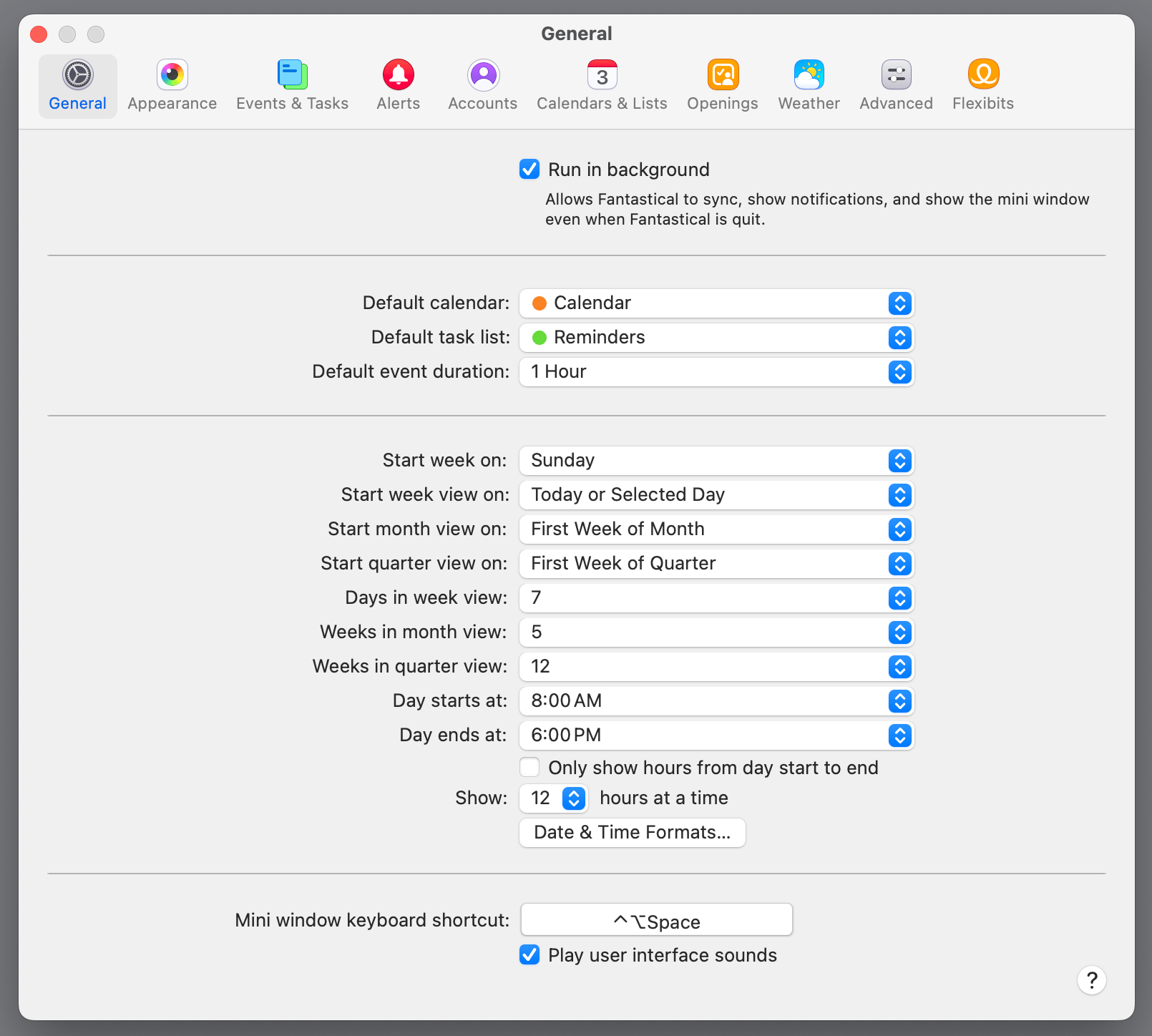The height and width of the screenshot is (1036, 1152).
Task: Open the Day ends at dropdown
Action: pyautogui.click(x=716, y=736)
